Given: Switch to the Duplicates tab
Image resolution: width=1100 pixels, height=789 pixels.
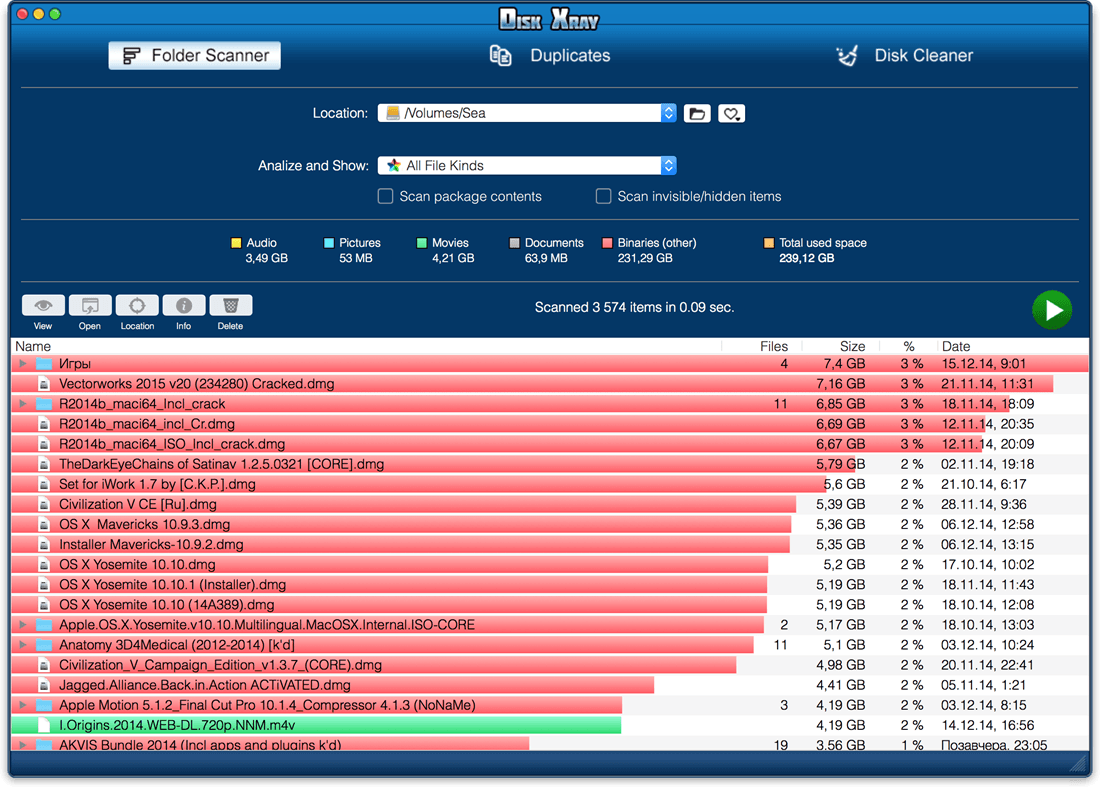Looking at the screenshot, I should click(x=550, y=55).
